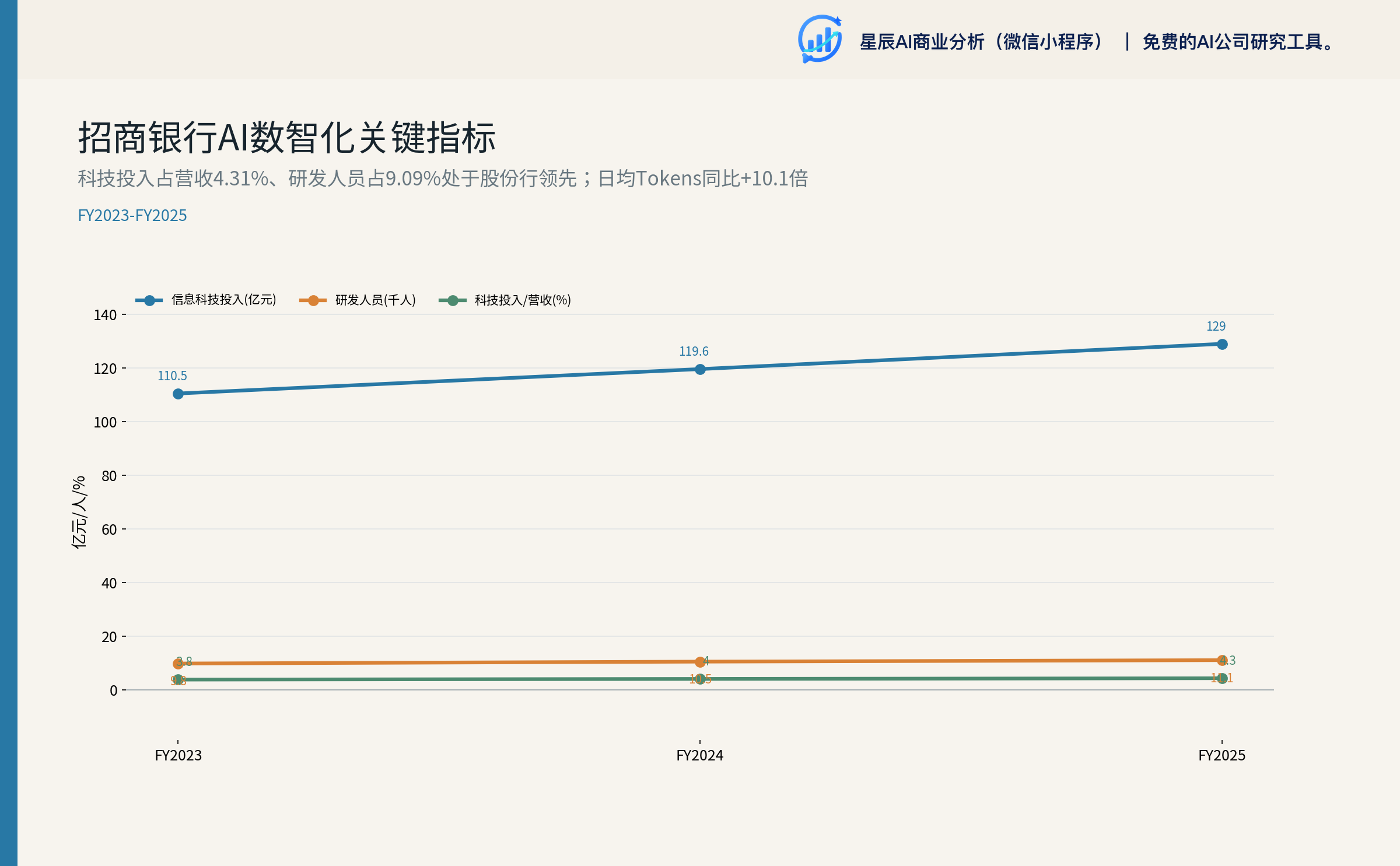Click the FY2025 x-axis label
Screen dimensions: 1400x866
pos(1222,755)
